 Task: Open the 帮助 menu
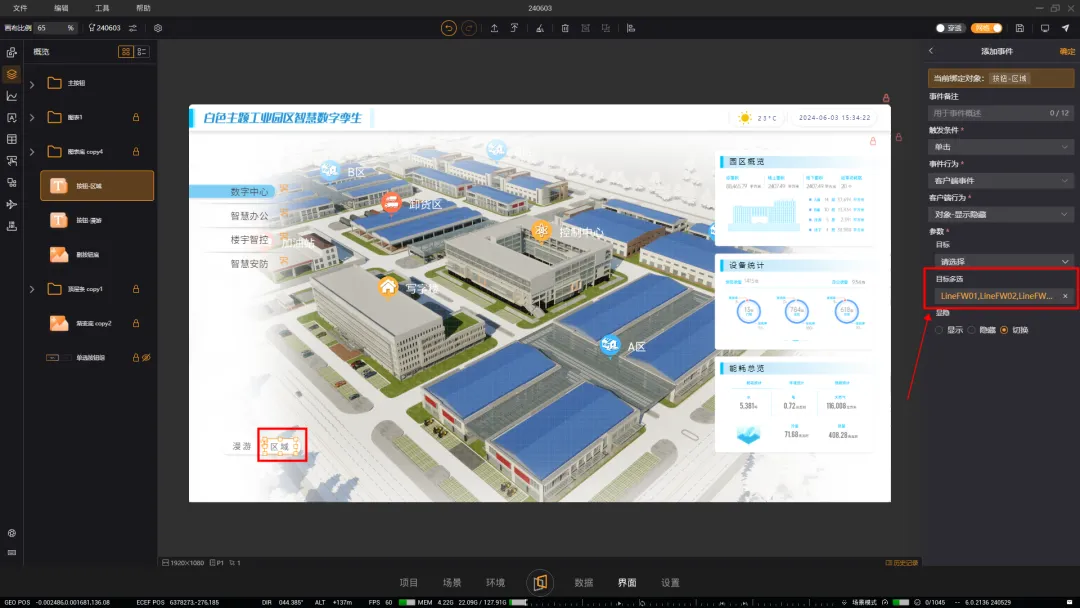pos(143,8)
